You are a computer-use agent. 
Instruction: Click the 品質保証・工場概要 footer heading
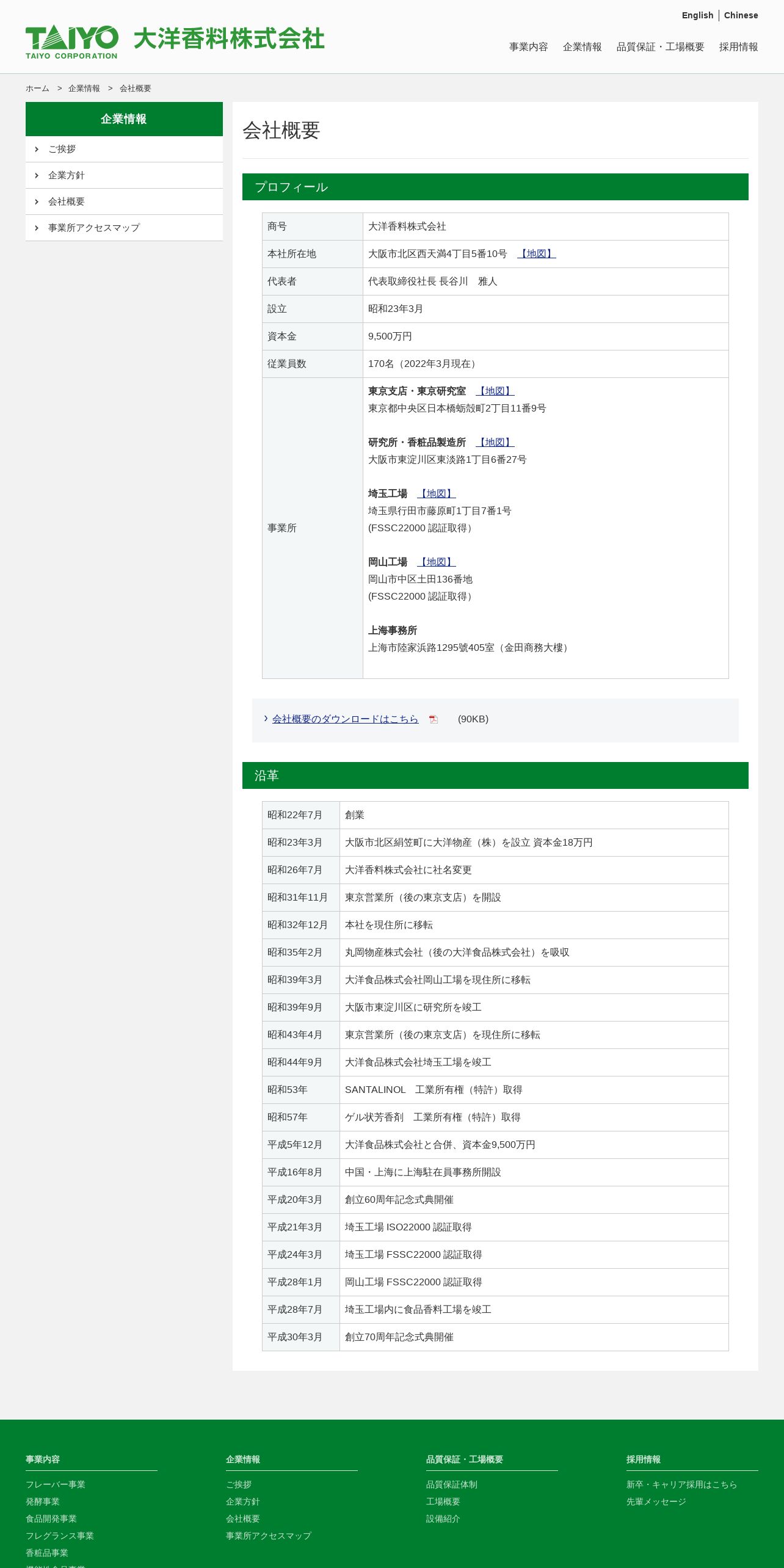tap(465, 1459)
